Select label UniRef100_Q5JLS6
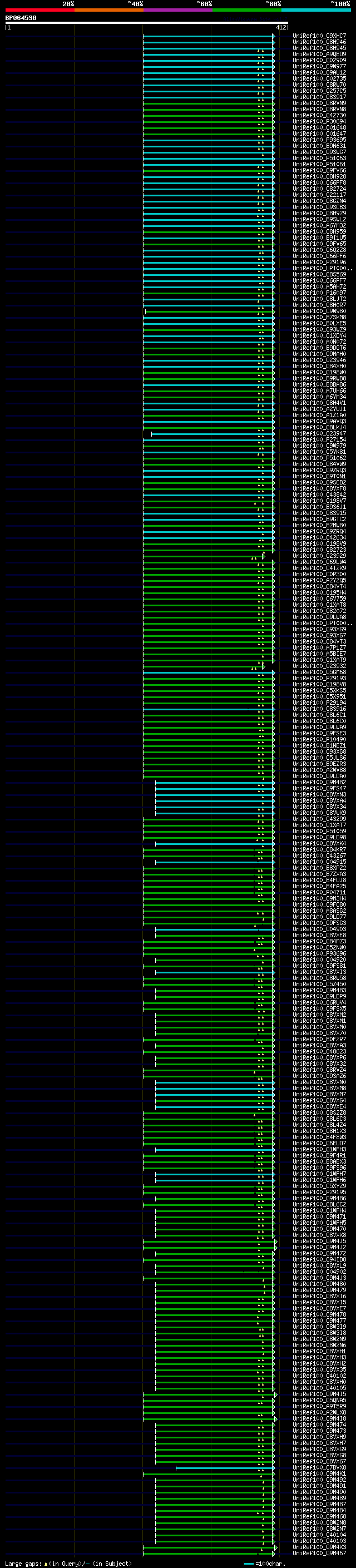Viewport: 356px width, 1568px height. coord(319,758)
